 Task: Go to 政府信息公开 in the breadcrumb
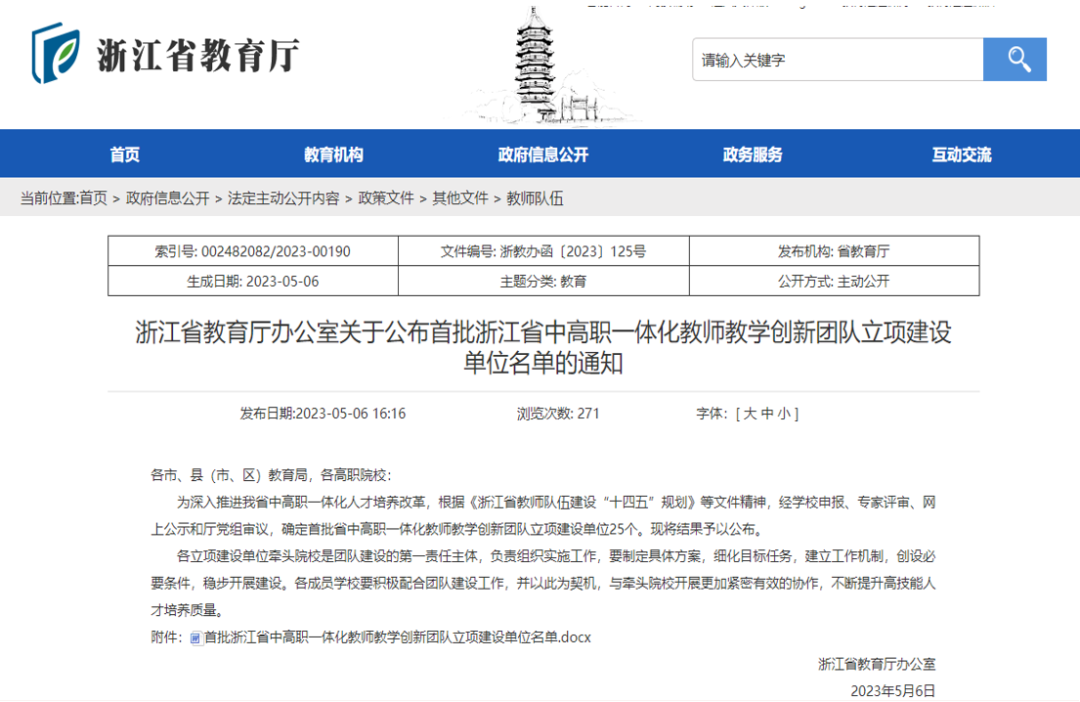(167, 198)
